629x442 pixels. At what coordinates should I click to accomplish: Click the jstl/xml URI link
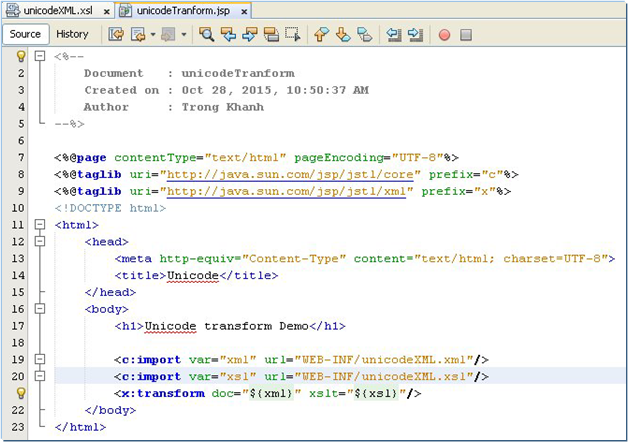coord(286,191)
